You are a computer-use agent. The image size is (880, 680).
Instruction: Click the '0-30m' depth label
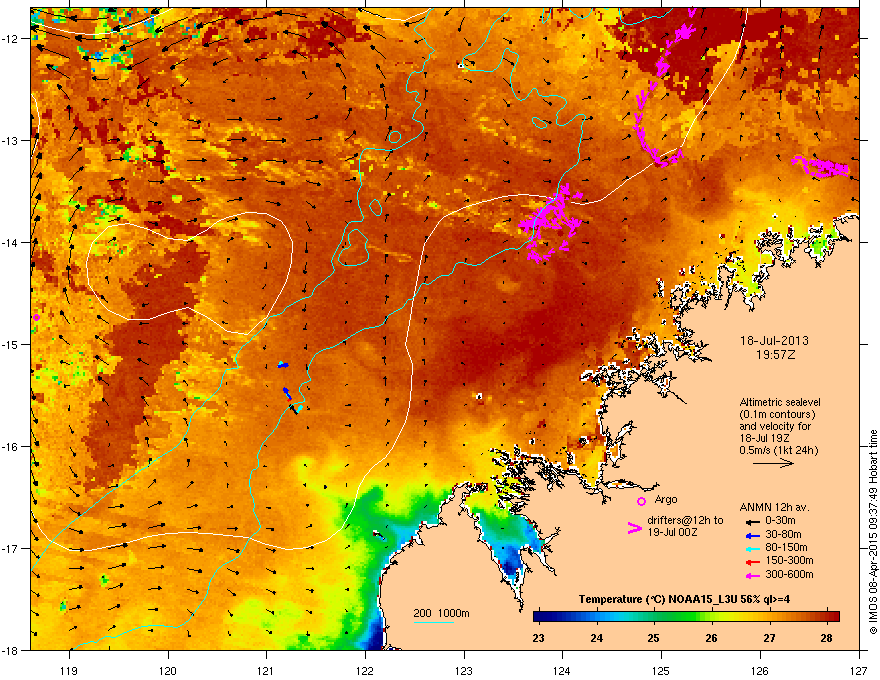point(781,521)
